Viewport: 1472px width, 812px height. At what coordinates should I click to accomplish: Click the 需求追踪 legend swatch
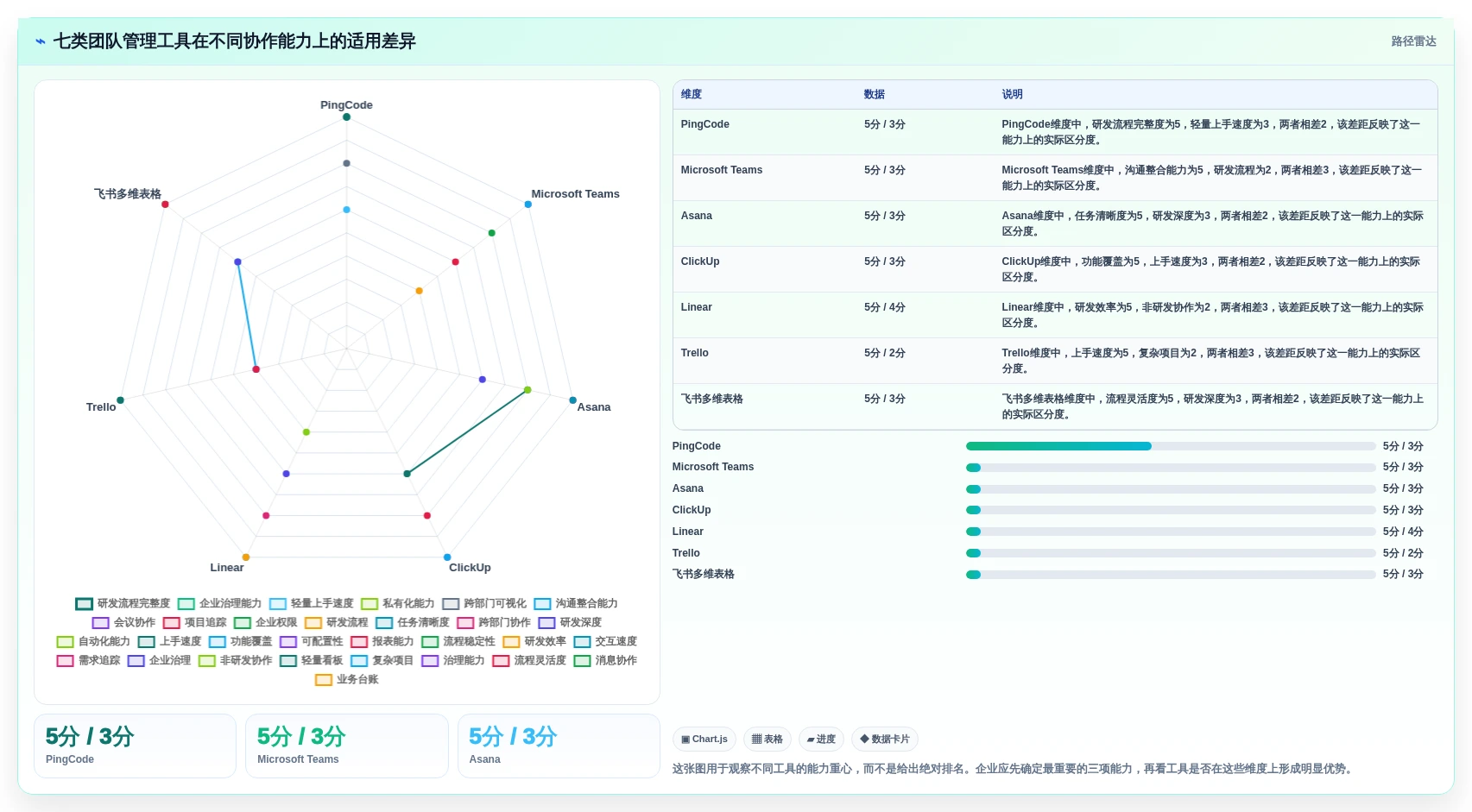pos(65,661)
